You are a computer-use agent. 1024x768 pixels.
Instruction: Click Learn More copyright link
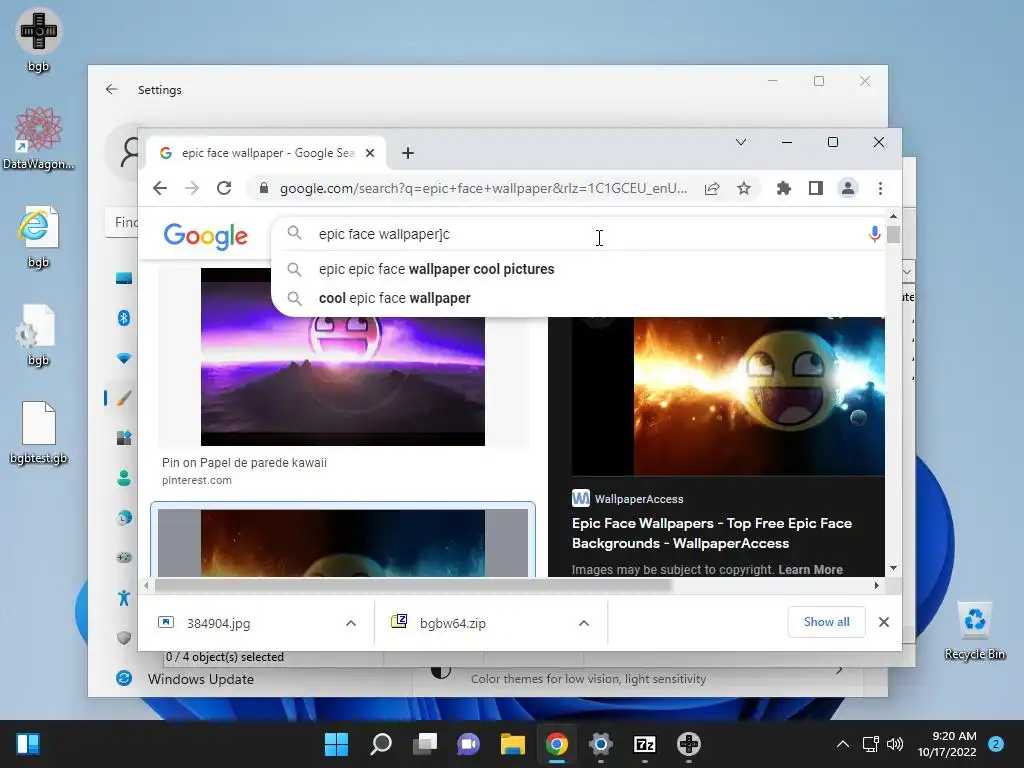point(810,569)
